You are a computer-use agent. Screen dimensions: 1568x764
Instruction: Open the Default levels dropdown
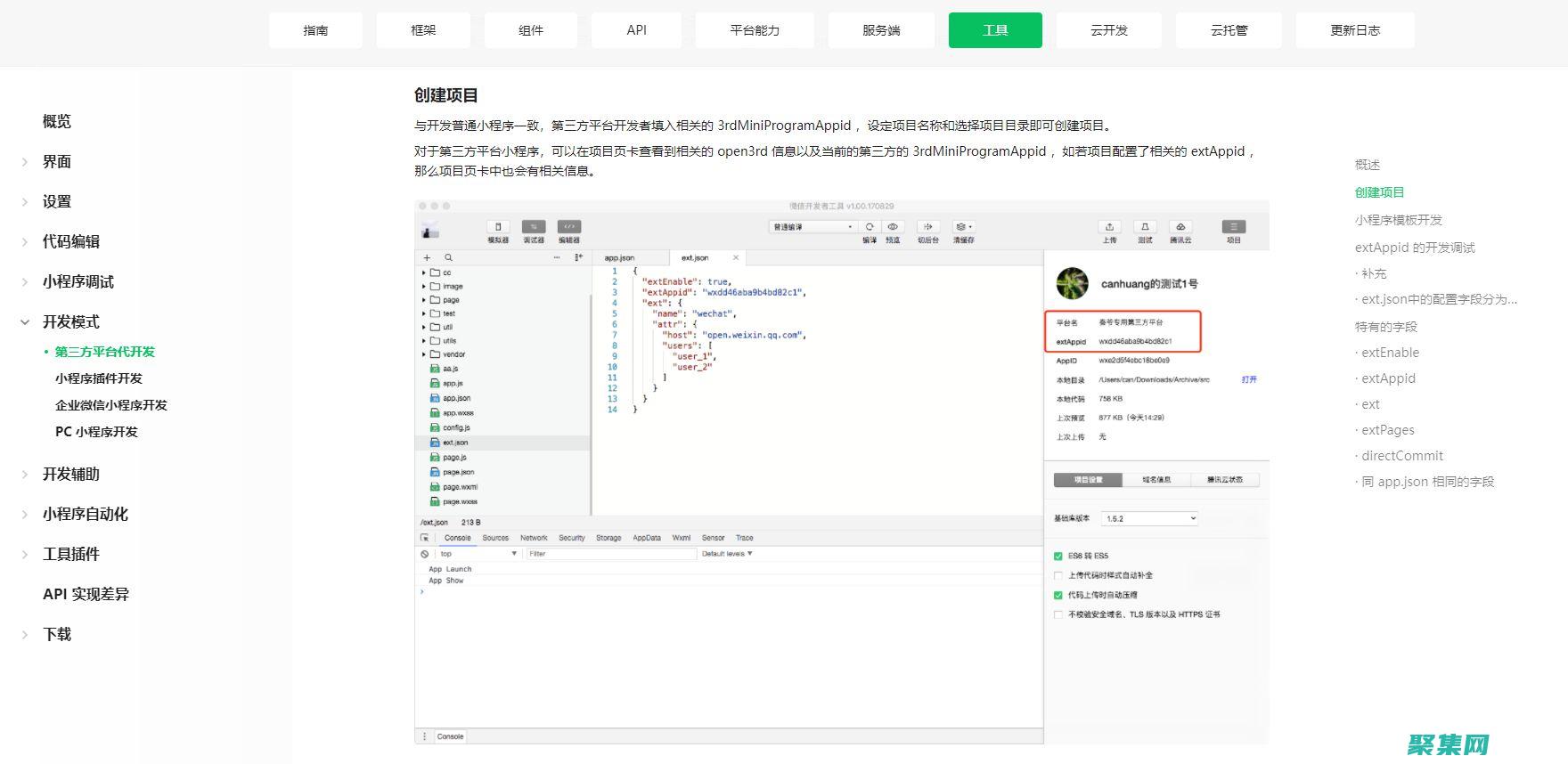click(727, 554)
